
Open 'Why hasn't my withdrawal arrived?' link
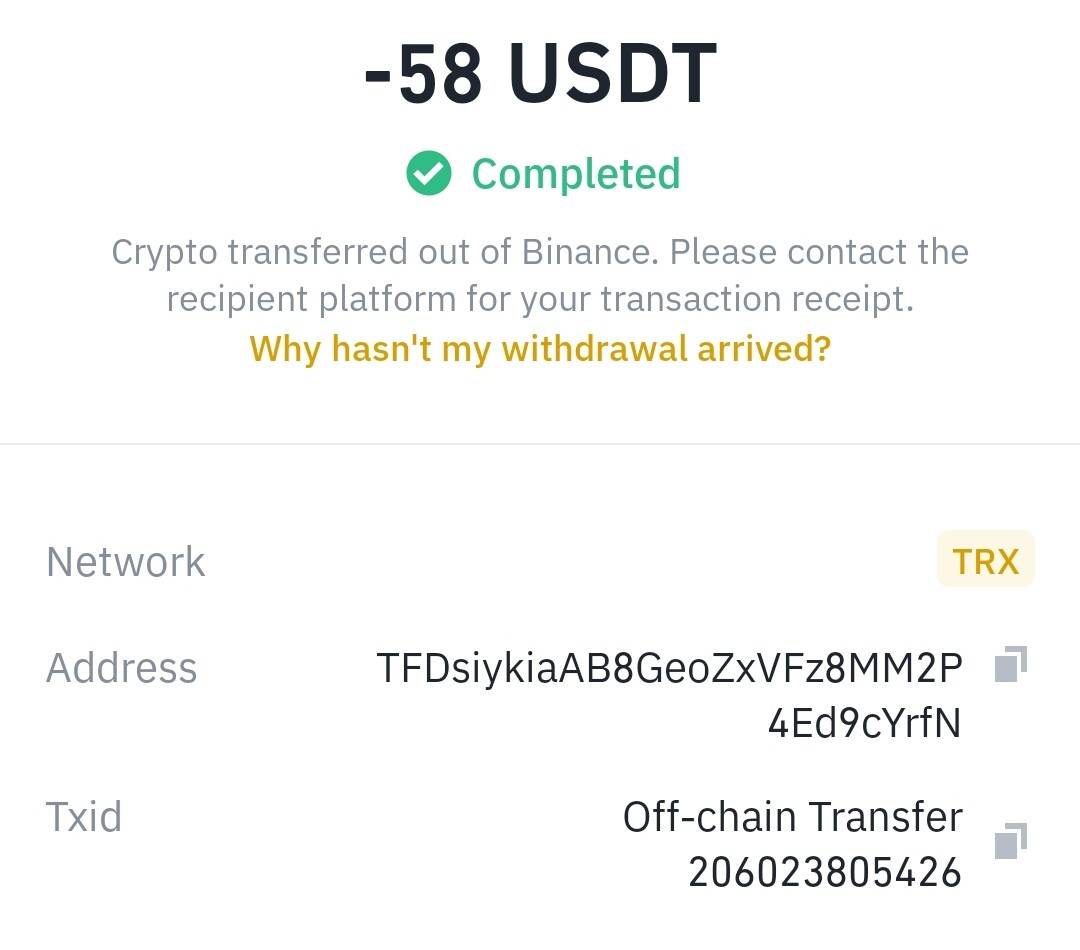540,349
